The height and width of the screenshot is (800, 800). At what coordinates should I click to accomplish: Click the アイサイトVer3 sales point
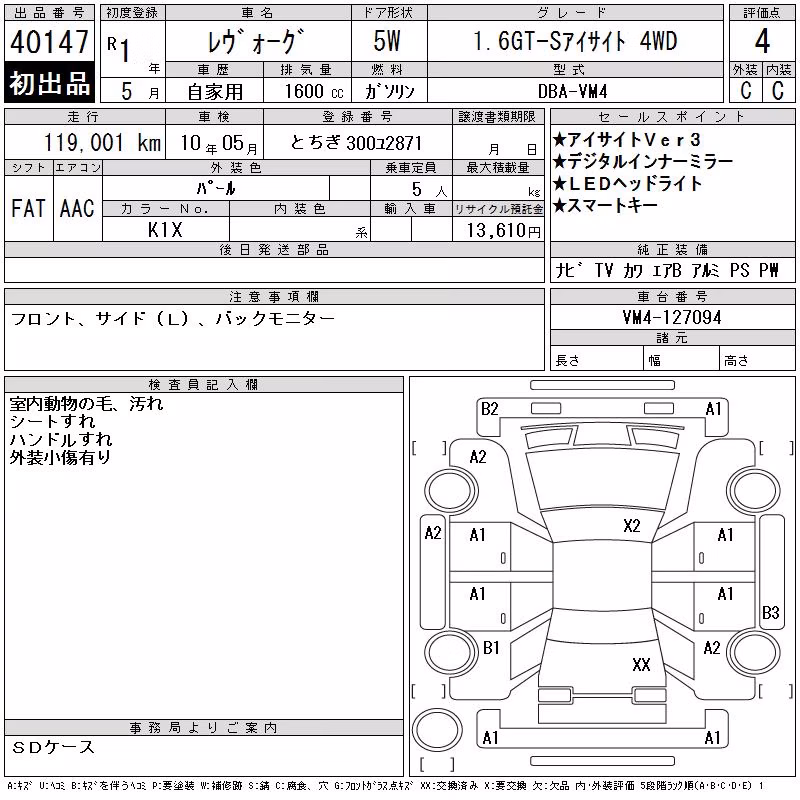(627, 139)
